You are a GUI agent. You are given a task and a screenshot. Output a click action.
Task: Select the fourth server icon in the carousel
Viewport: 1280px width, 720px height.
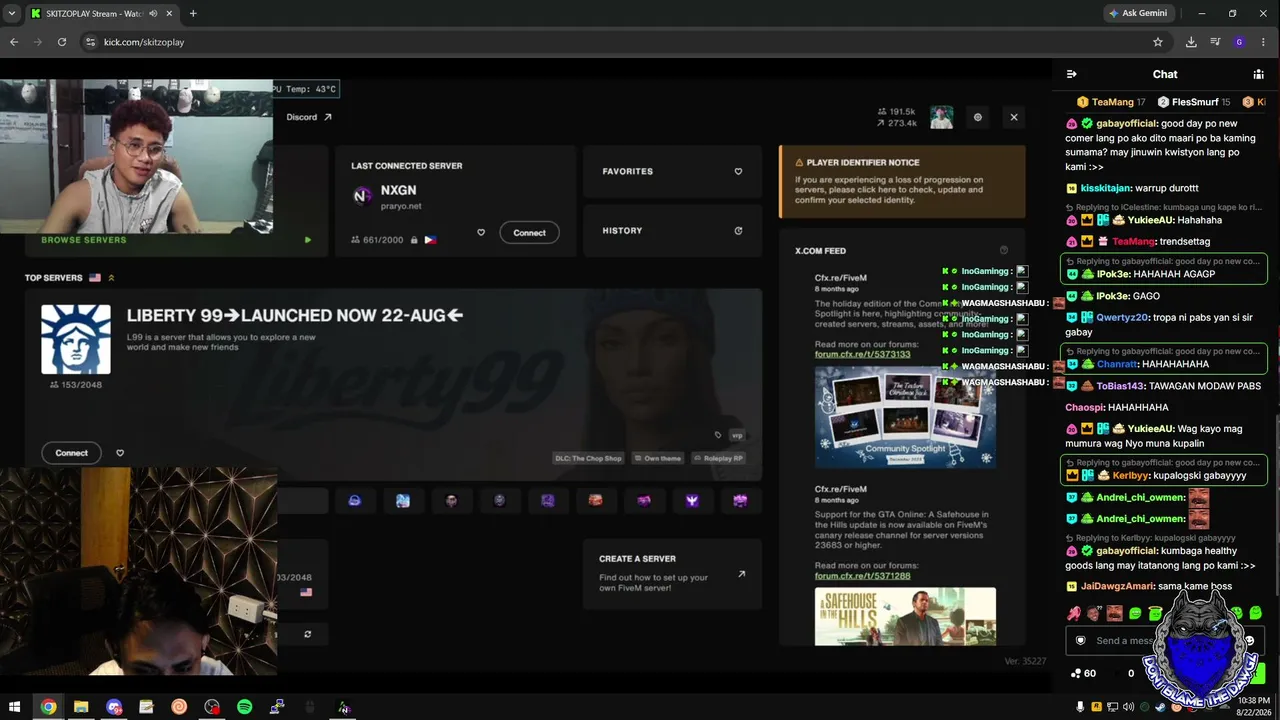pos(499,501)
